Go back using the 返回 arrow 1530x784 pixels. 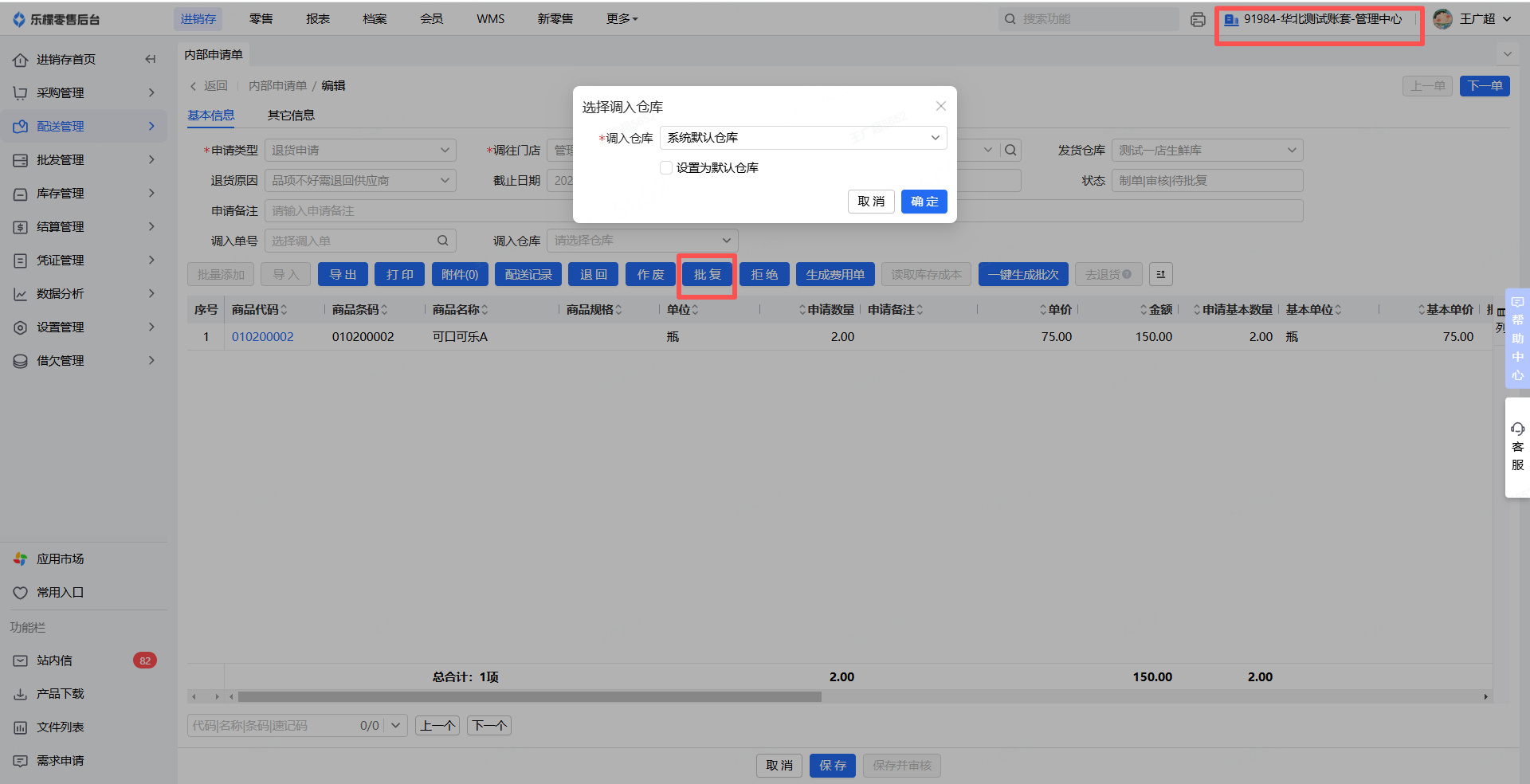pos(208,86)
